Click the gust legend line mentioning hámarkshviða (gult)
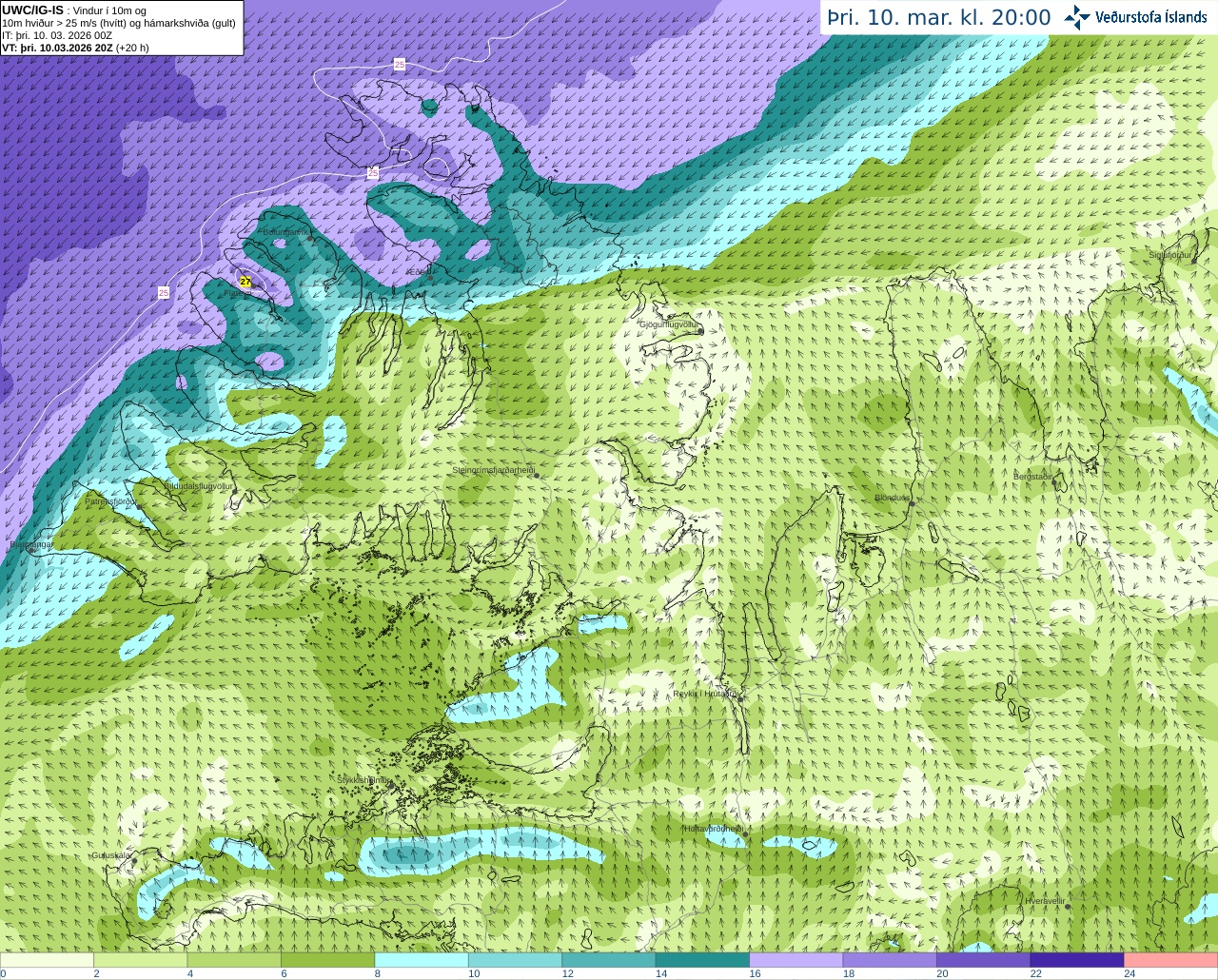This screenshot has width=1218, height=980. 119,23
